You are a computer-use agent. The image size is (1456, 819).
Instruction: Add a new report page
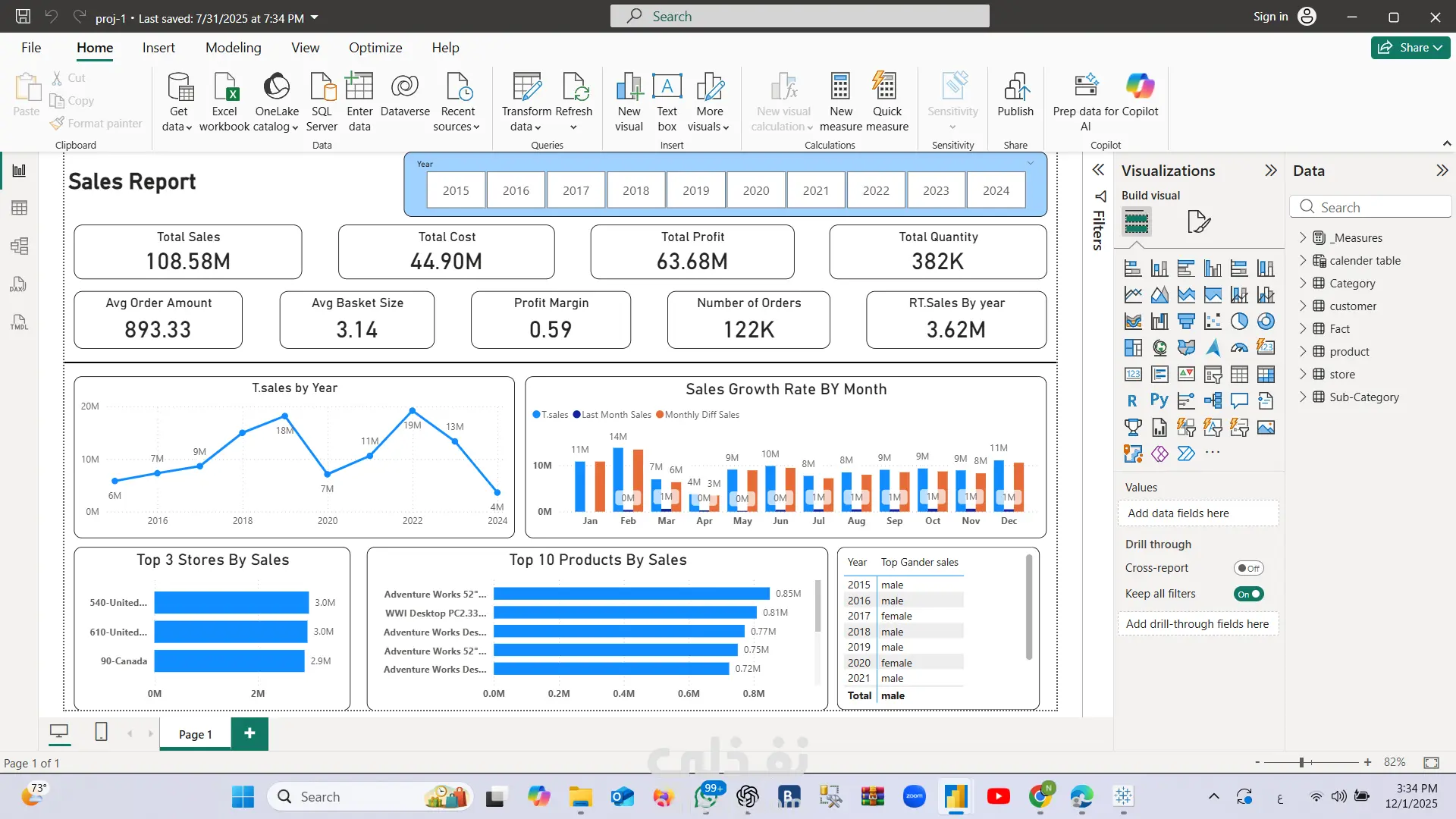[x=249, y=733]
